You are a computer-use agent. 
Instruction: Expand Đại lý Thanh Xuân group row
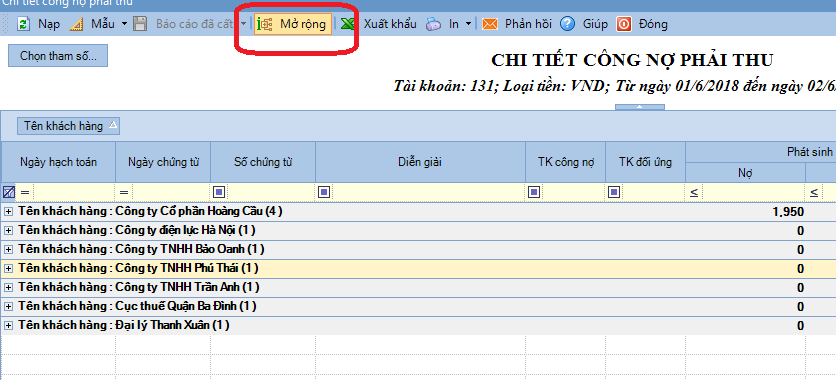tap(8, 326)
